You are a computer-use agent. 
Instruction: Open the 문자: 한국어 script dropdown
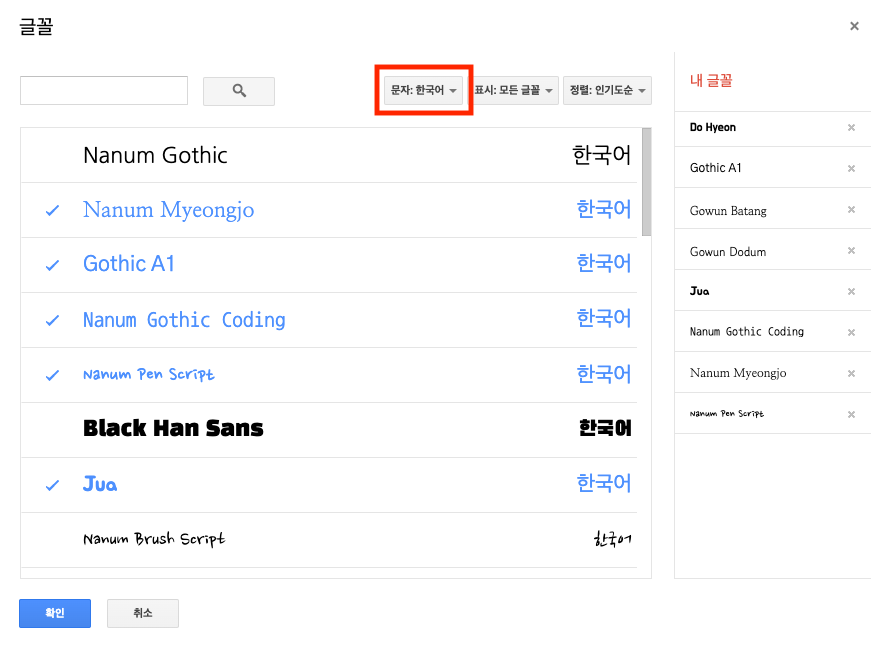pos(423,90)
